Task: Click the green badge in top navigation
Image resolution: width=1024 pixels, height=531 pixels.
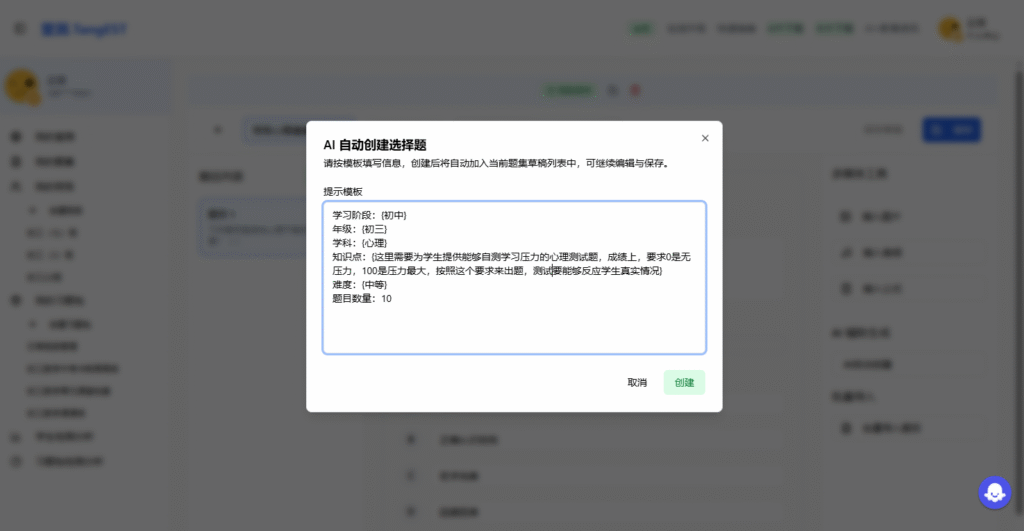Action: pos(641,29)
